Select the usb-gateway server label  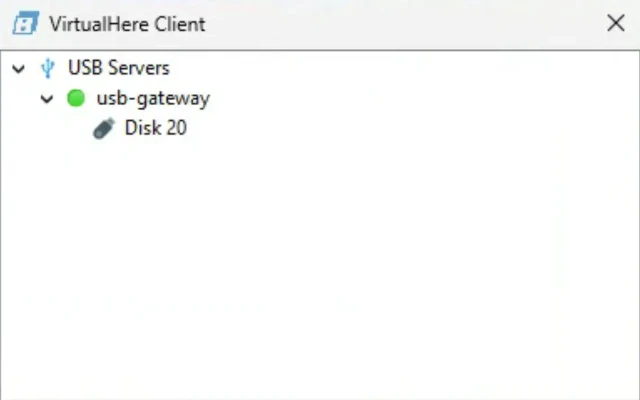coord(152,98)
